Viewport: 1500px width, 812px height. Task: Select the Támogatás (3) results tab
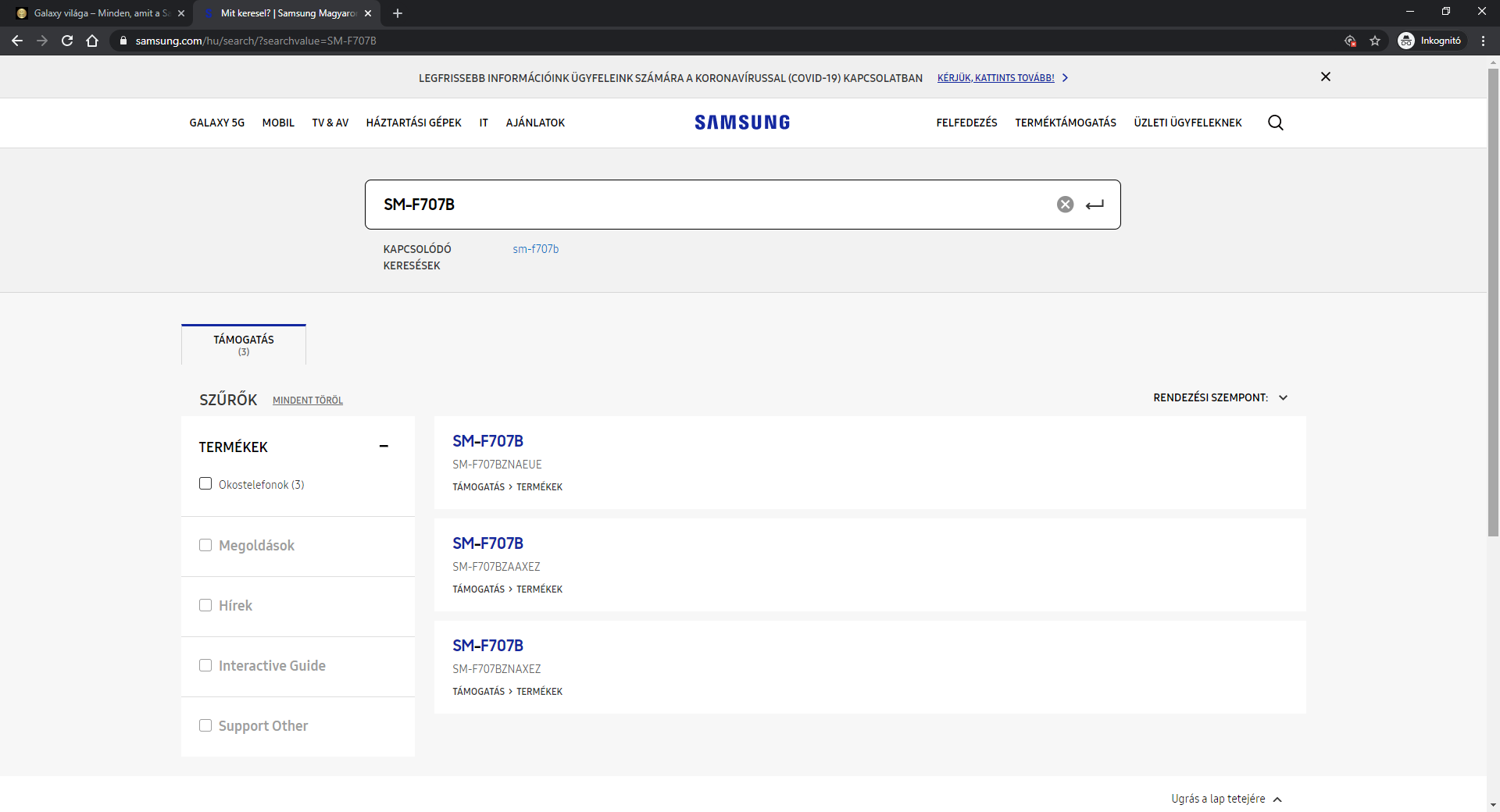point(244,344)
